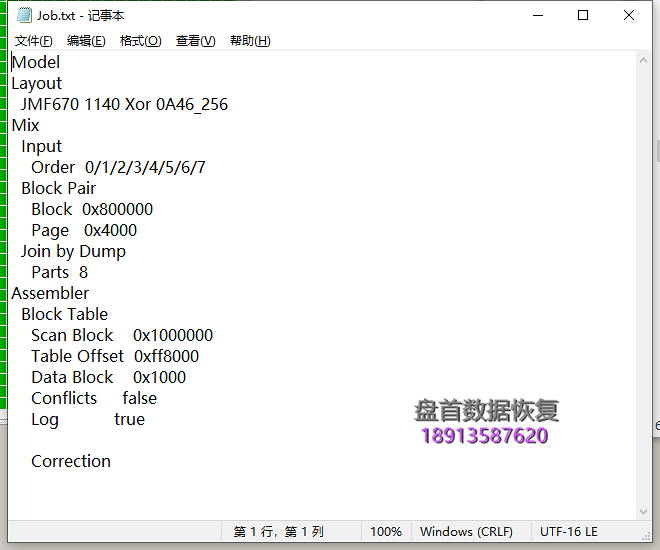The height and width of the screenshot is (550, 660).
Task: Open the 格式(O) menu
Action: 141,41
